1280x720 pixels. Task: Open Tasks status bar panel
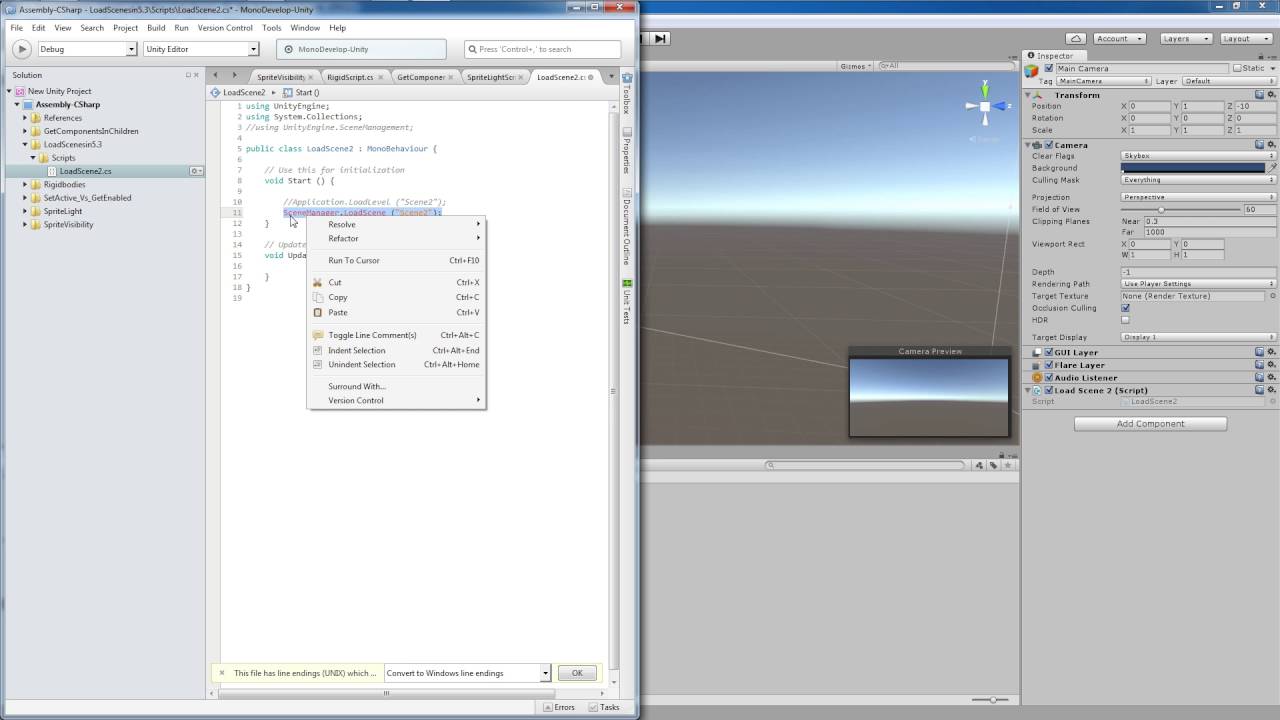point(604,707)
